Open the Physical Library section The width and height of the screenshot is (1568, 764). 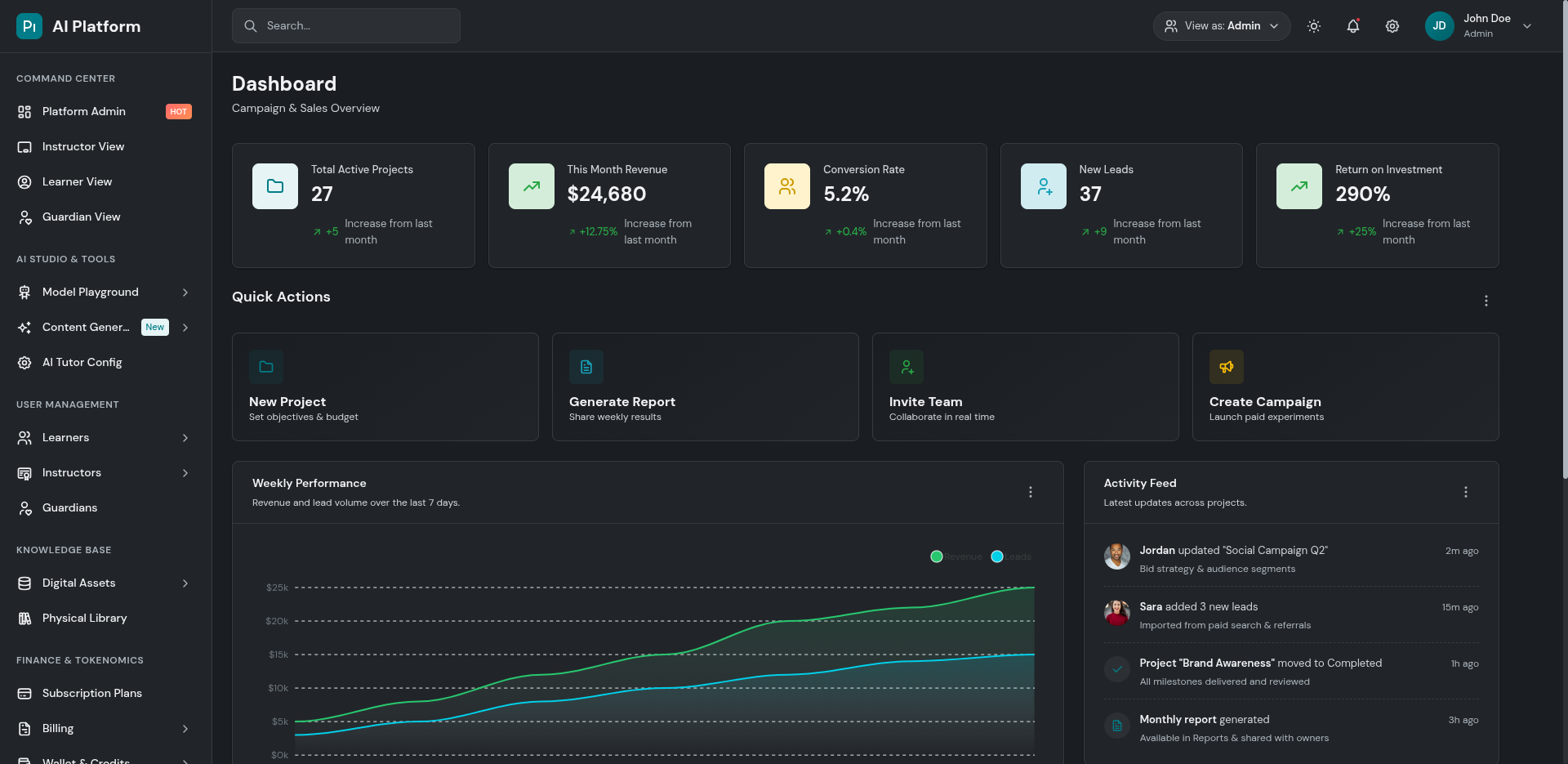click(84, 618)
